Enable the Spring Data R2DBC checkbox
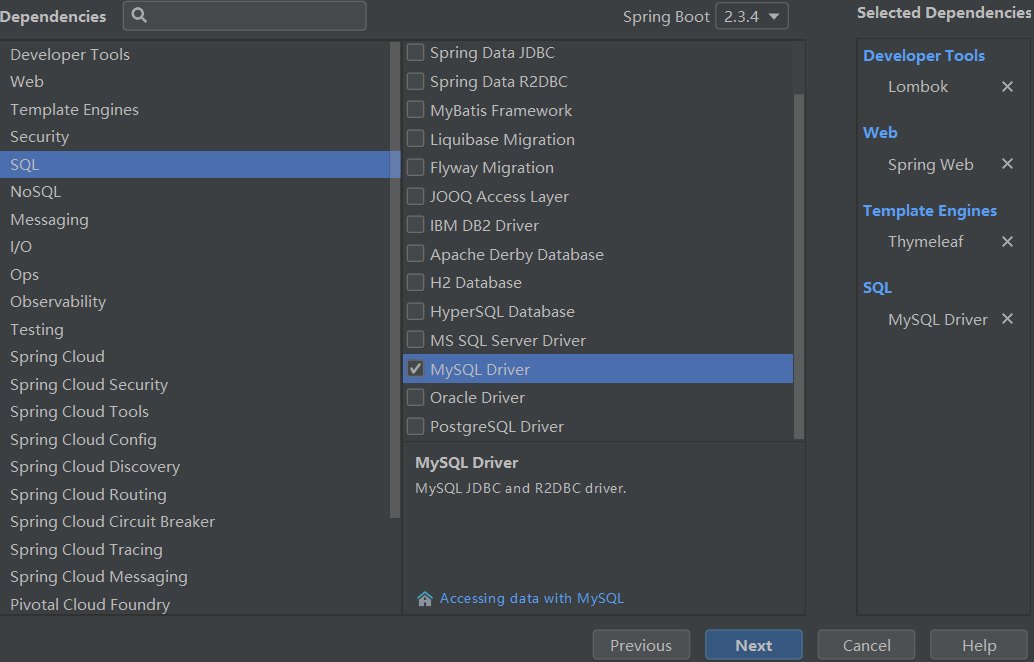This screenshot has width=1034, height=662. click(x=415, y=81)
